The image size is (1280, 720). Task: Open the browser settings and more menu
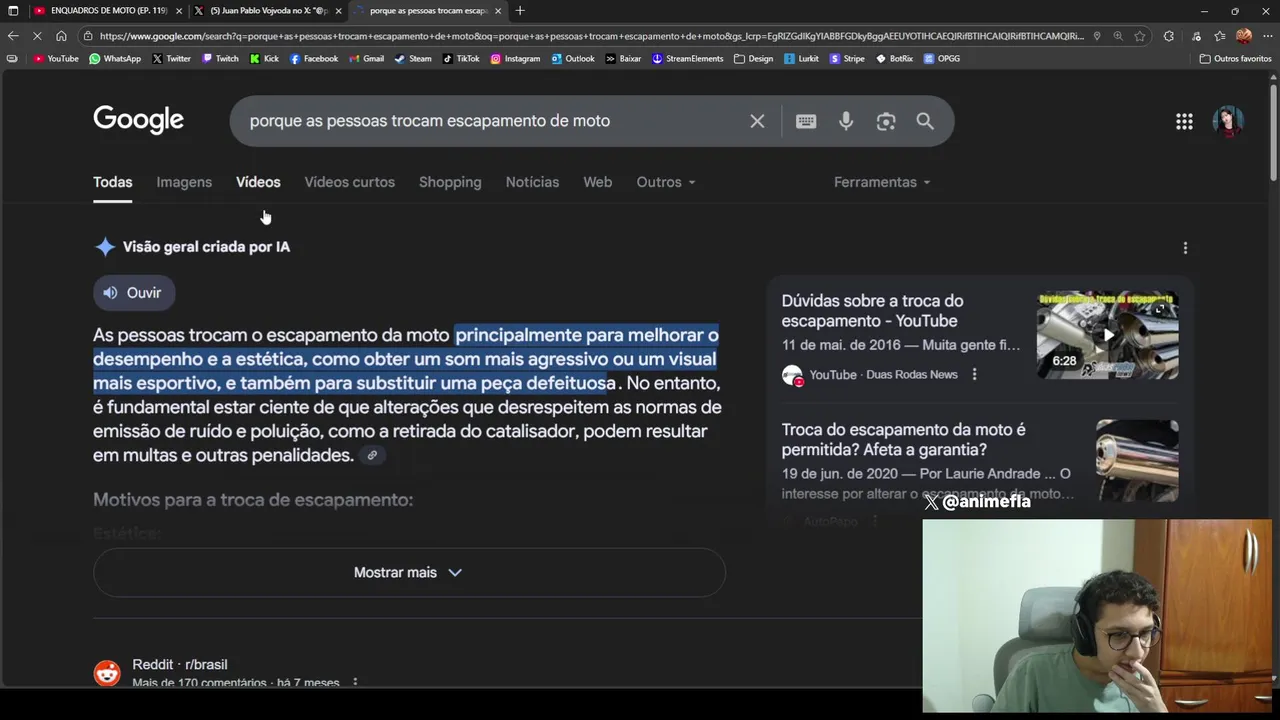[x=1267, y=36]
